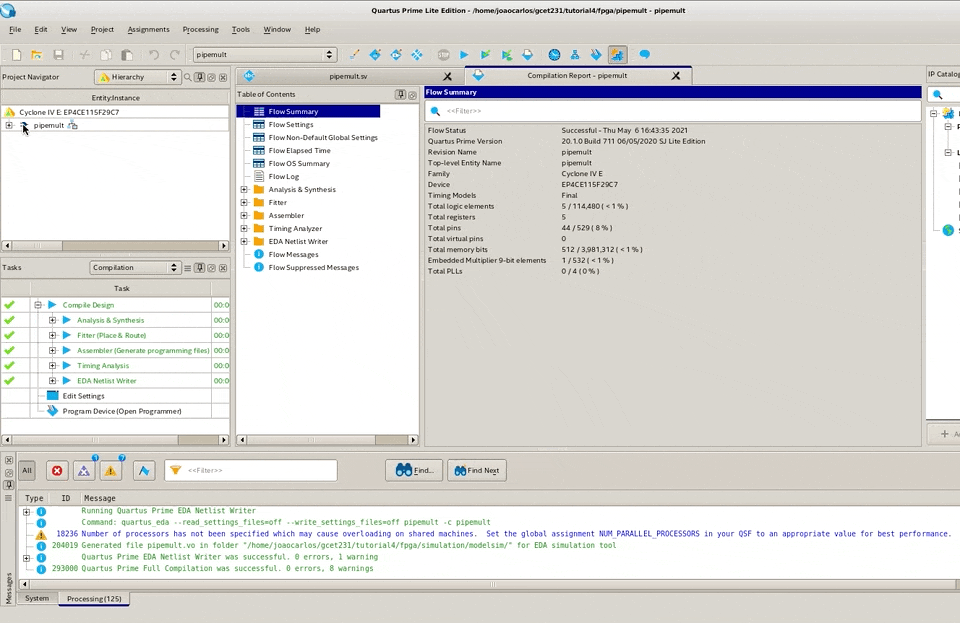The width and height of the screenshot is (960, 623).
Task: Click Open File folder icon in toolbar
Action: coord(37,55)
